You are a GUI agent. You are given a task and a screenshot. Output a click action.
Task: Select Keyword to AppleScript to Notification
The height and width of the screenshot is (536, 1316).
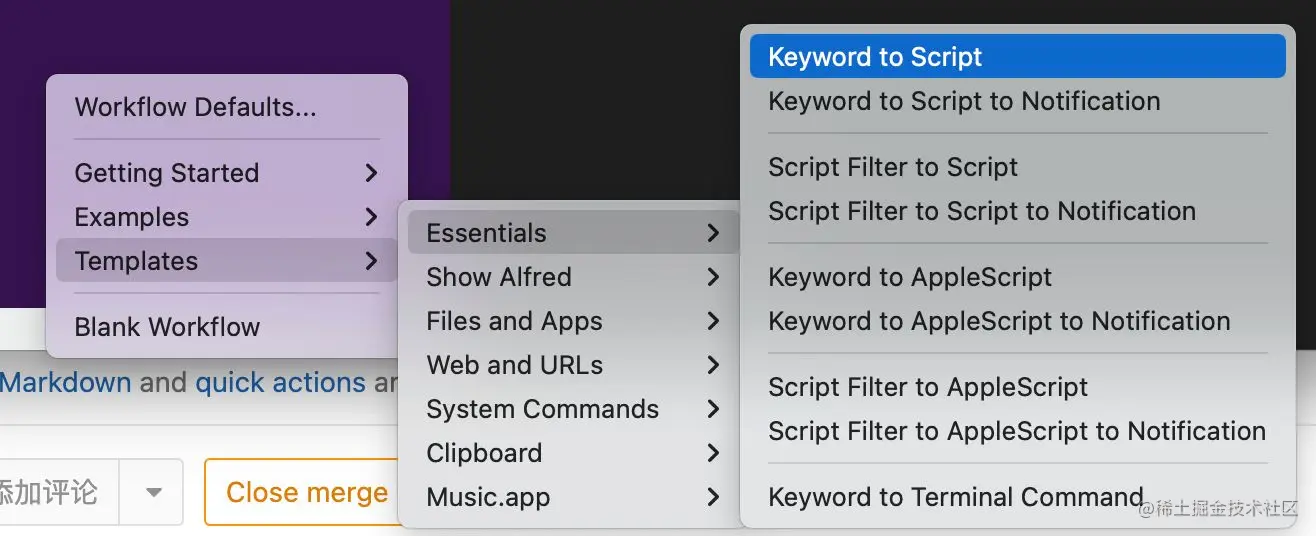point(998,321)
